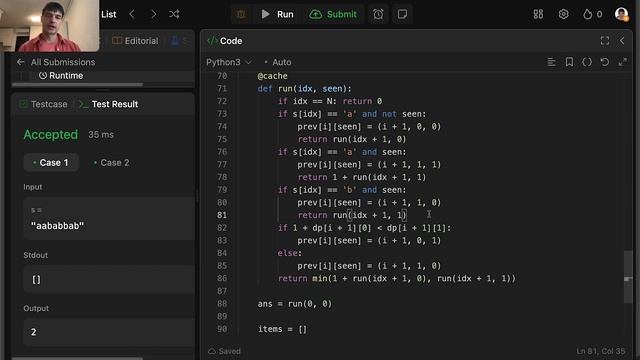This screenshot has width=640, height=360.
Task: Click the Saved status indicator
Action: click(224, 351)
